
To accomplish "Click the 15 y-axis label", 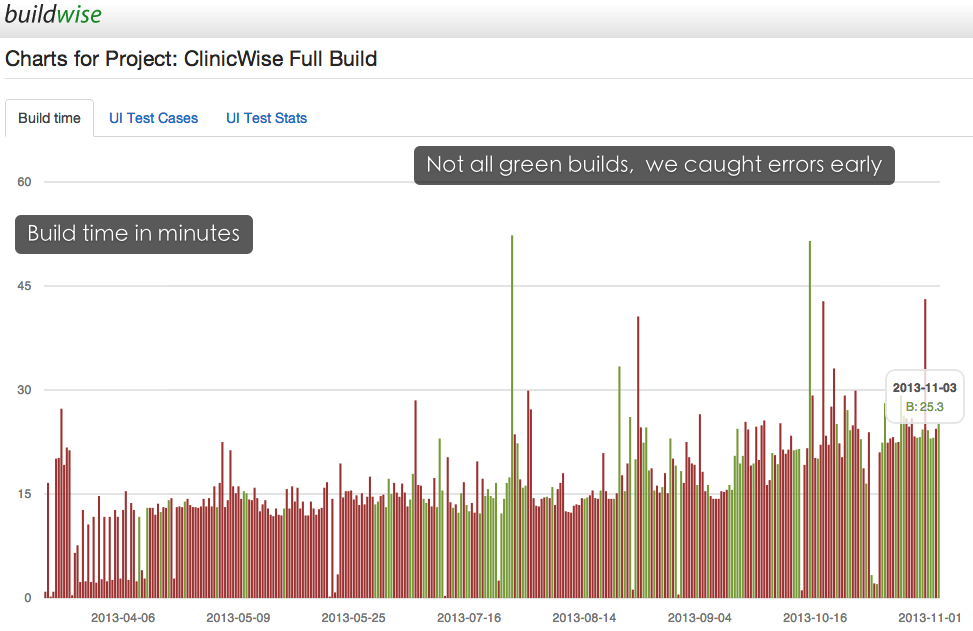I will click(x=24, y=495).
